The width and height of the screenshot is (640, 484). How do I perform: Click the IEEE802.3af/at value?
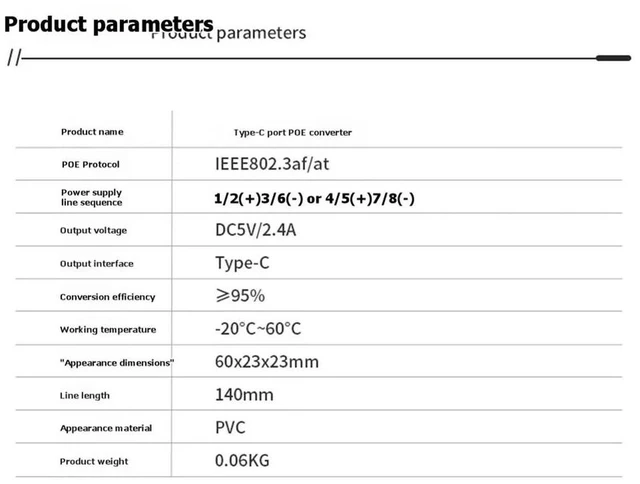click(272, 164)
